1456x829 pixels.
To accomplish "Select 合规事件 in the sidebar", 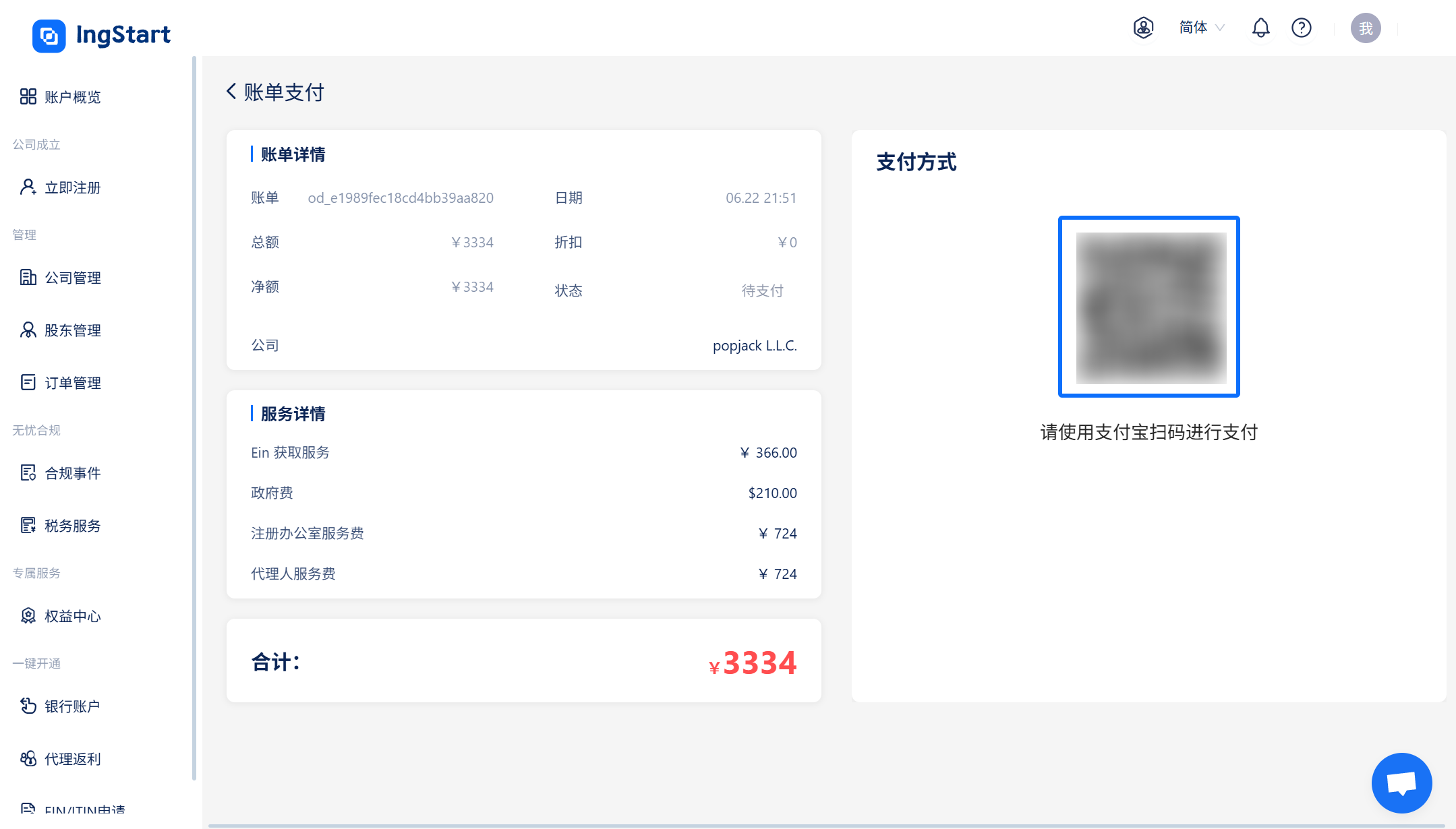I will tap(72, 473).
